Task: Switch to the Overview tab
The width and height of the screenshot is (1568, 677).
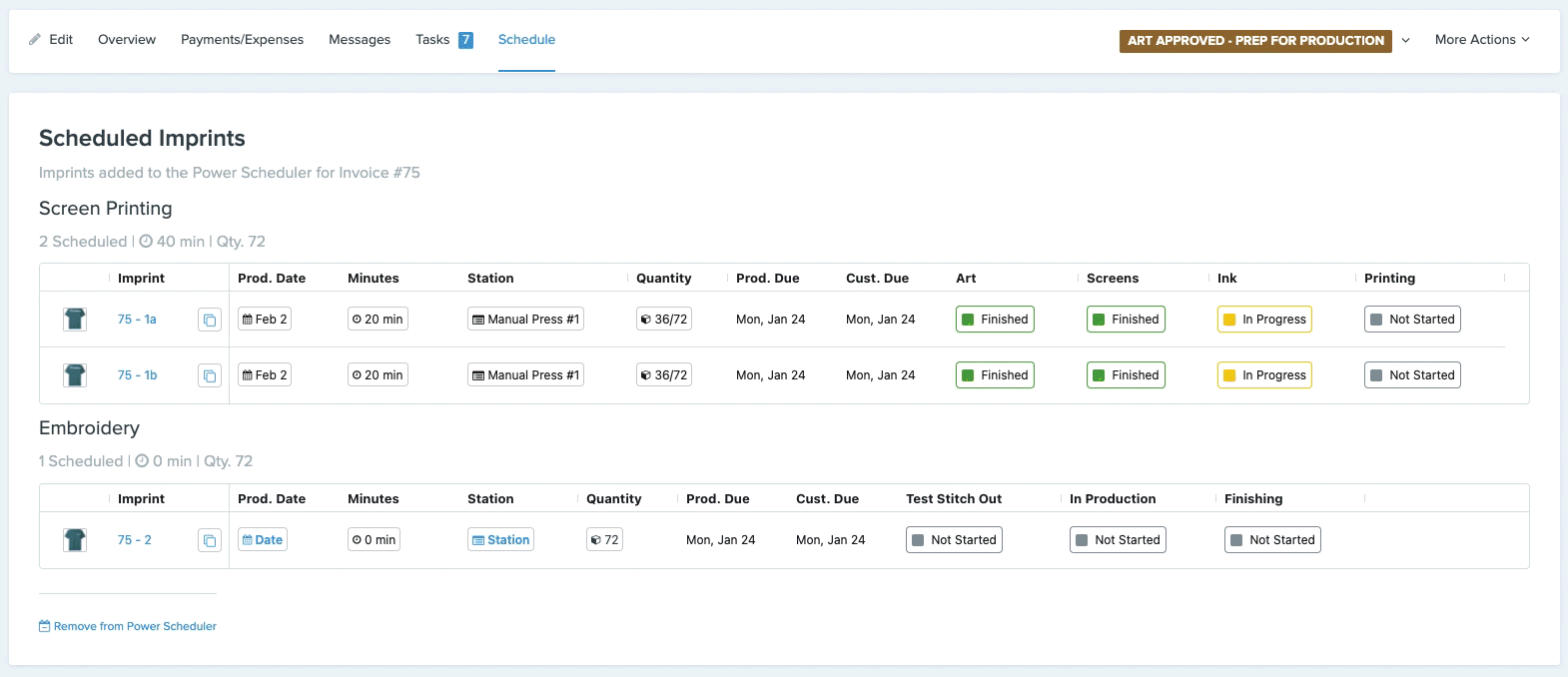Action: pyautogui.click(x=127, y=40)
